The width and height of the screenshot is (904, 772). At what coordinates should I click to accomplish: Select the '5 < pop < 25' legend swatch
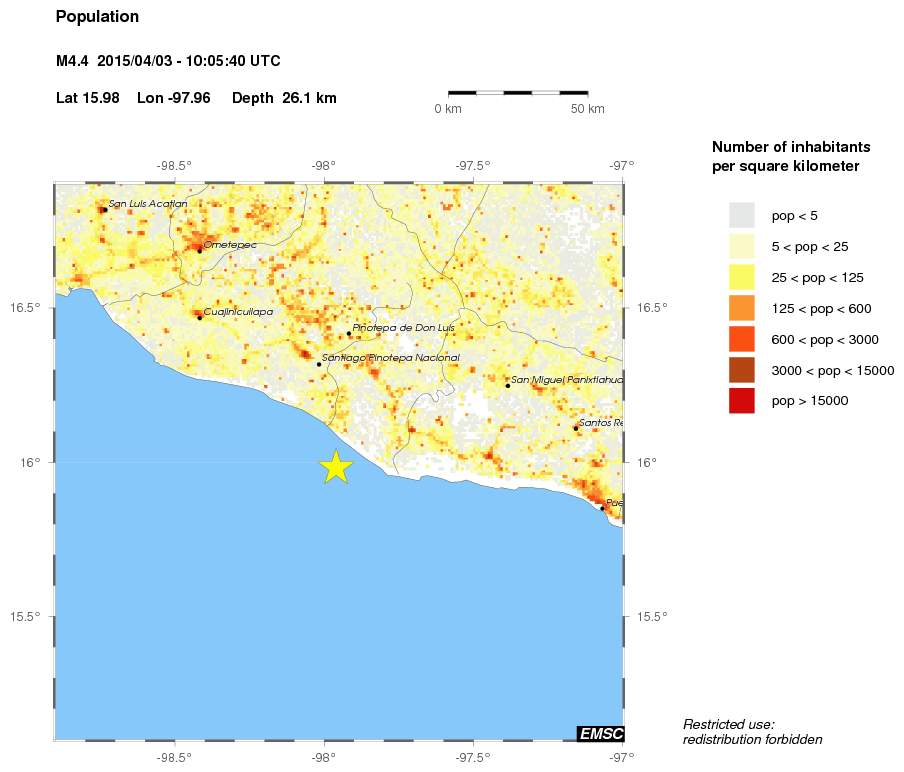point(741,246)
